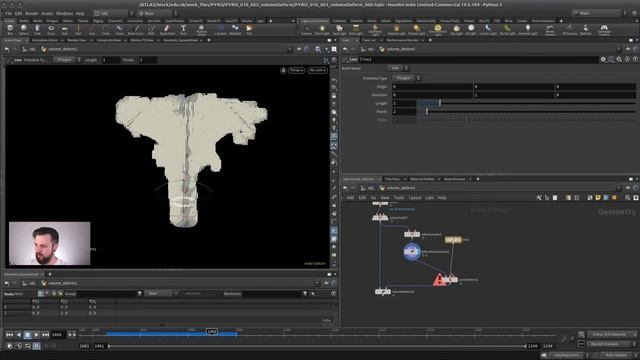Select the Metaball shelf tool
640x360 pixels.
(x=235, y=29)
